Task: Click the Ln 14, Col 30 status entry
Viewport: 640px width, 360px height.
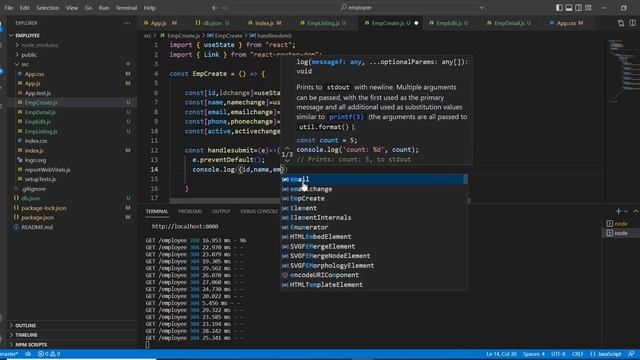Action: pos(501,354)
